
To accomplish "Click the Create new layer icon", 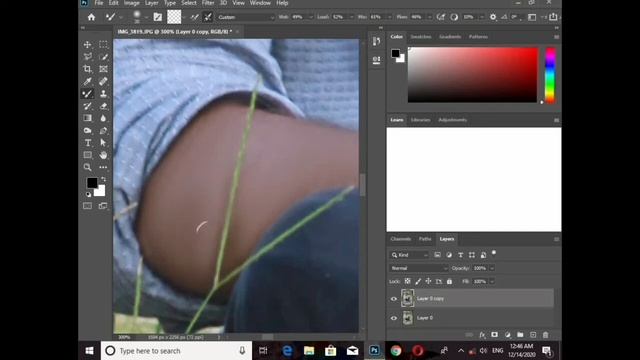I will pyautogui.click(x=533, y=335).
